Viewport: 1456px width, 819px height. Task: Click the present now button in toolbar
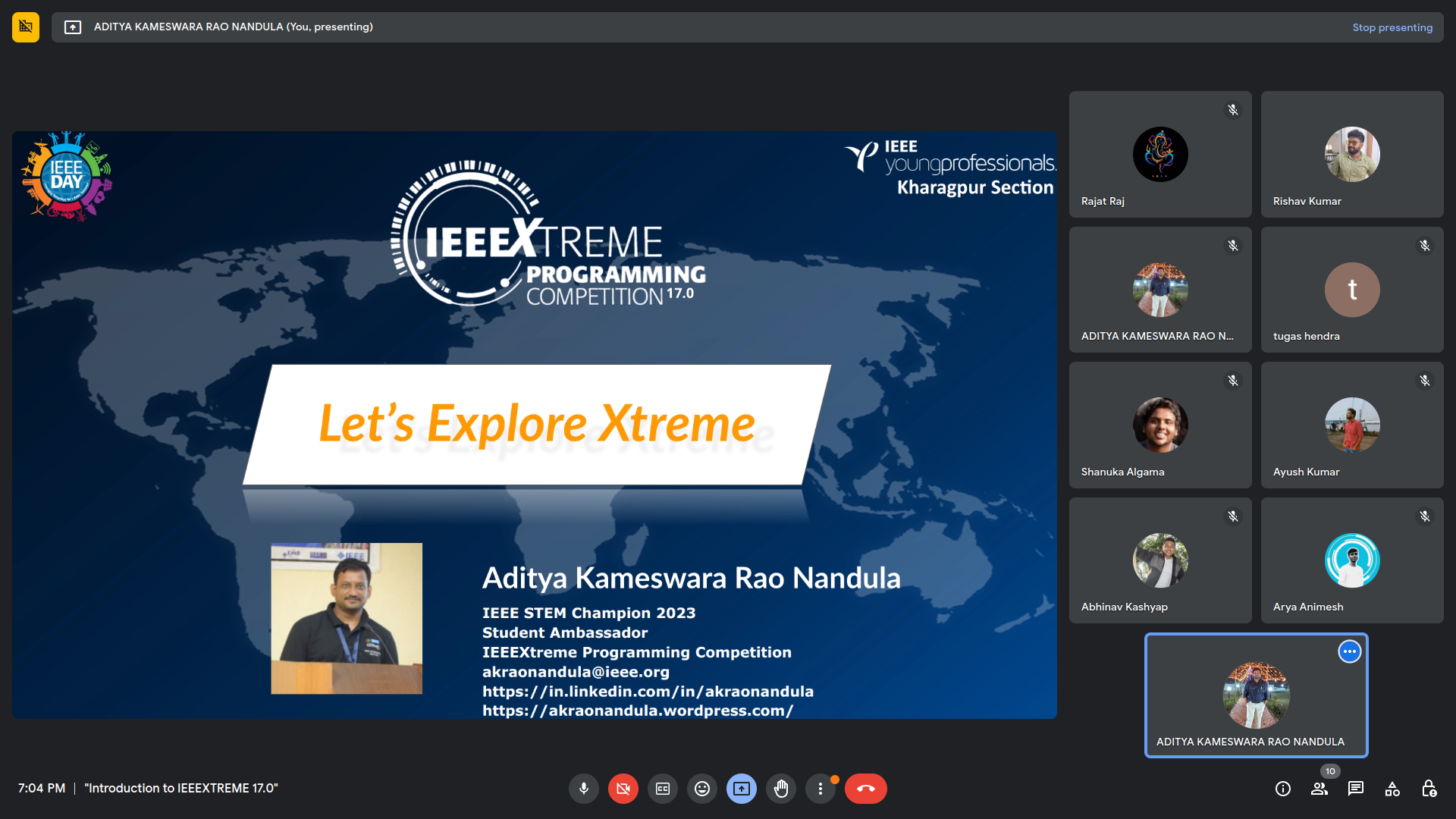pyautogui.click(x=742, y=789)
